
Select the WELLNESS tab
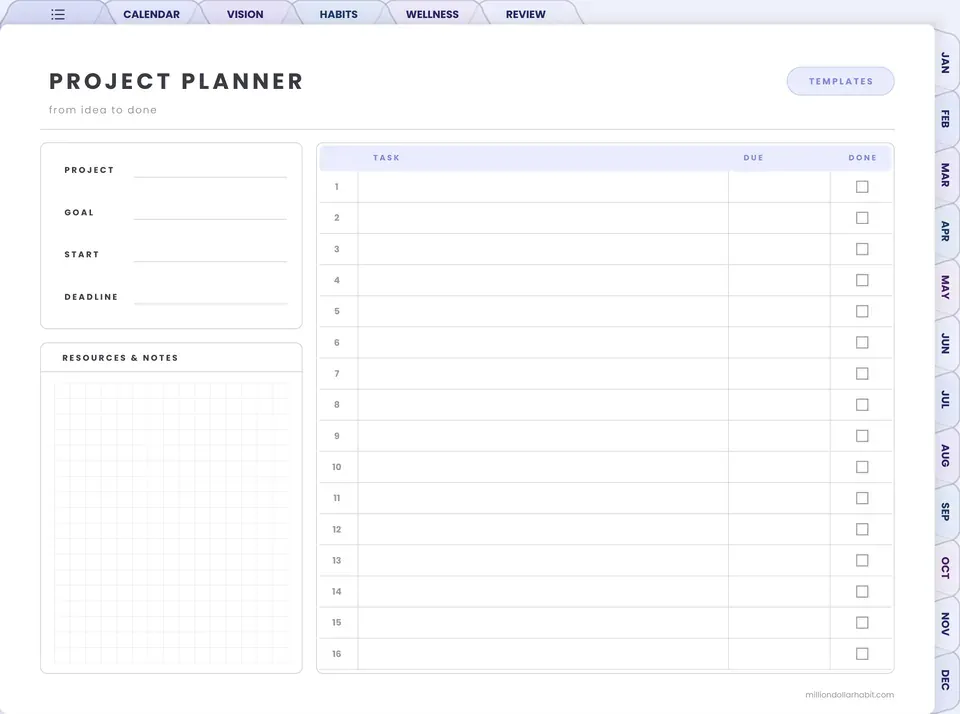coord(432,14)
